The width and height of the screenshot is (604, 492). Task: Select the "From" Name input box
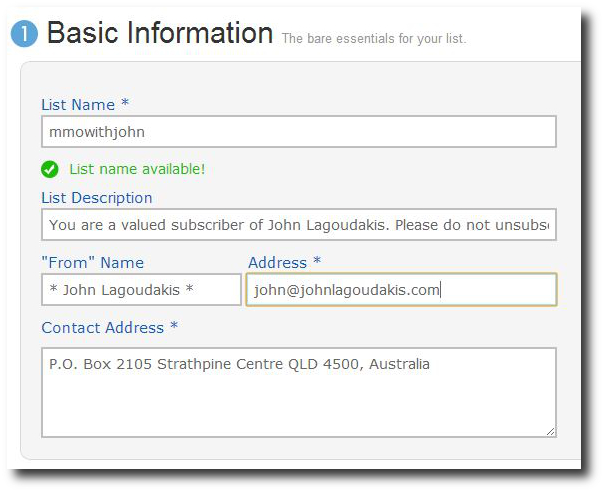(141, 290)
